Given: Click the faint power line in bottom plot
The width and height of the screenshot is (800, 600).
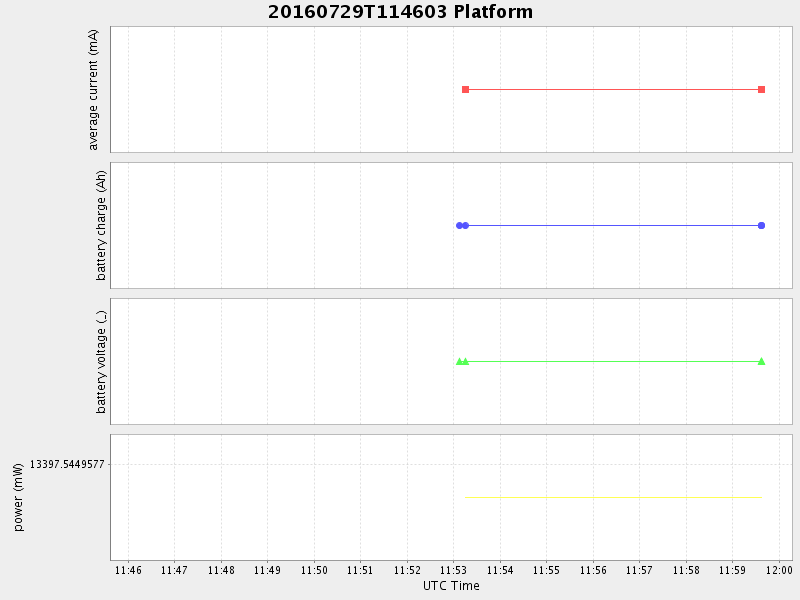Looking at the screenshot, I should (x=613, y=497).
